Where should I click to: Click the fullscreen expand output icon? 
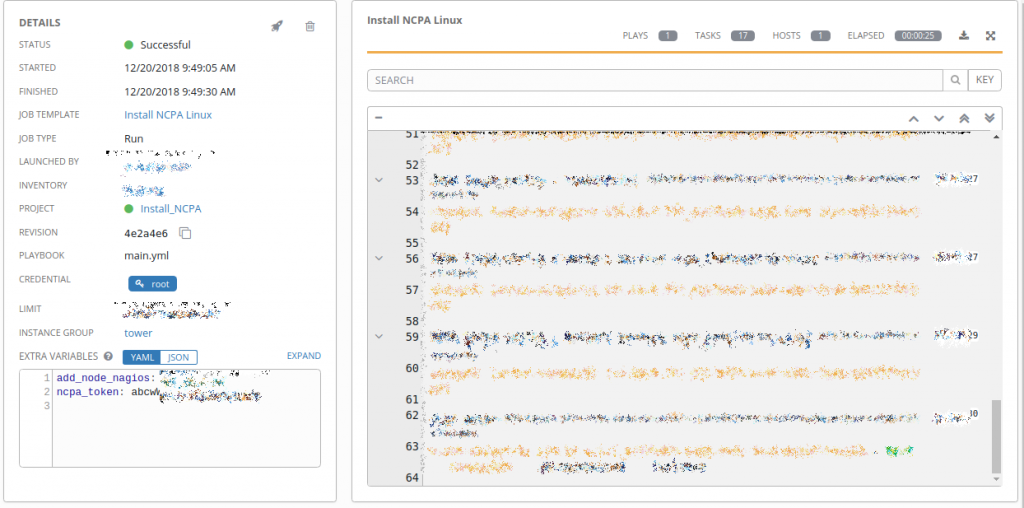click(990, 36)
